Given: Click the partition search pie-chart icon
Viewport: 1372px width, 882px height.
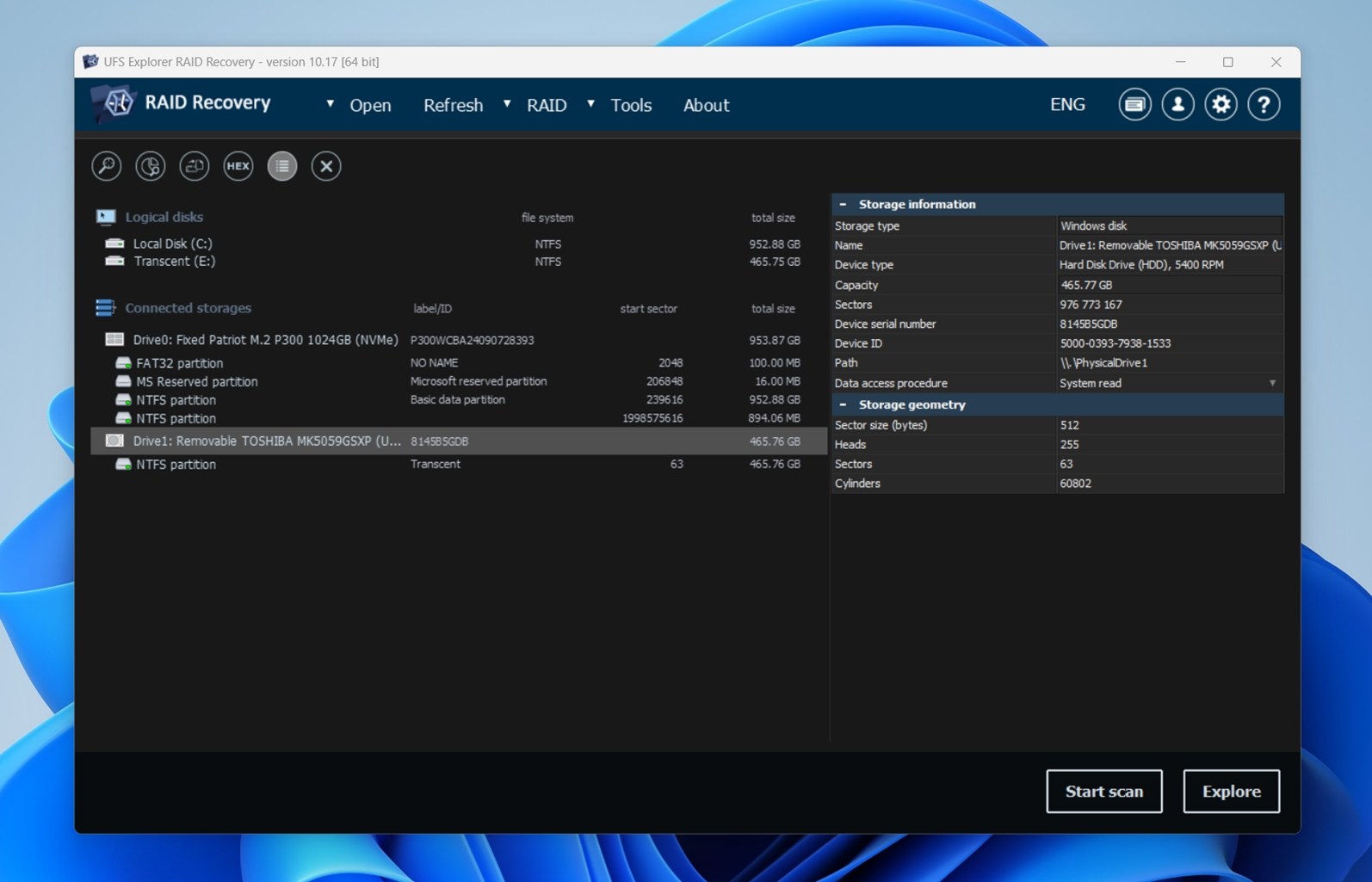Looking at the screenshot, I should pyautogui.click(x=151, y=166).
